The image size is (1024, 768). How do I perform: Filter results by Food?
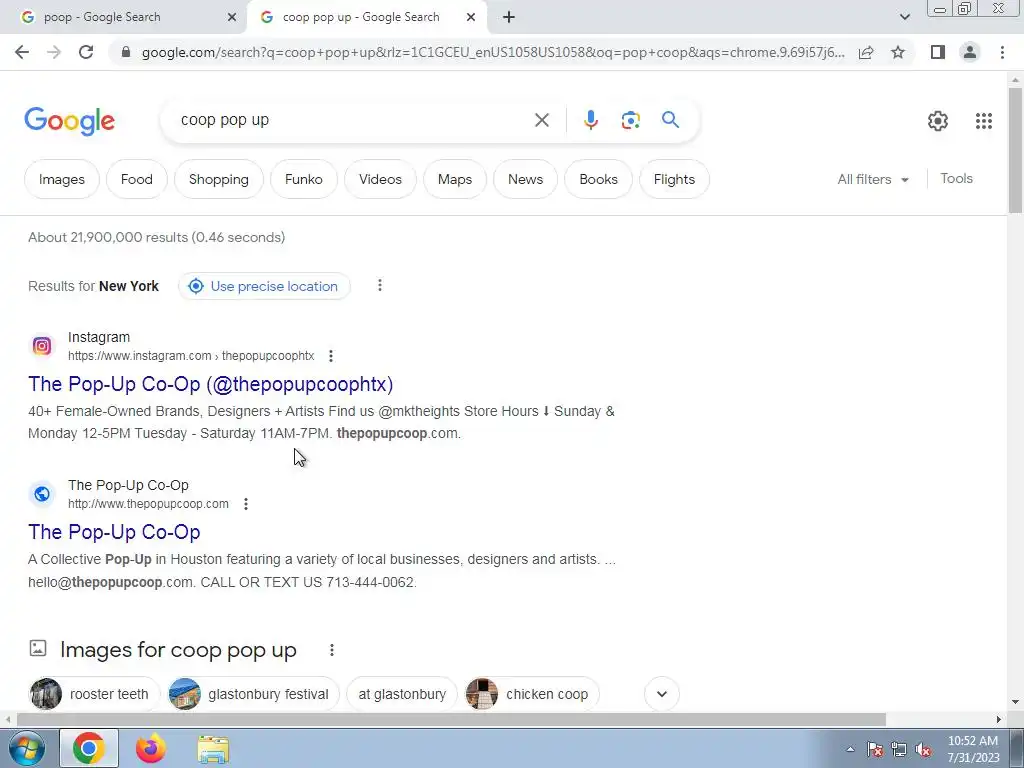pos(136,179)
